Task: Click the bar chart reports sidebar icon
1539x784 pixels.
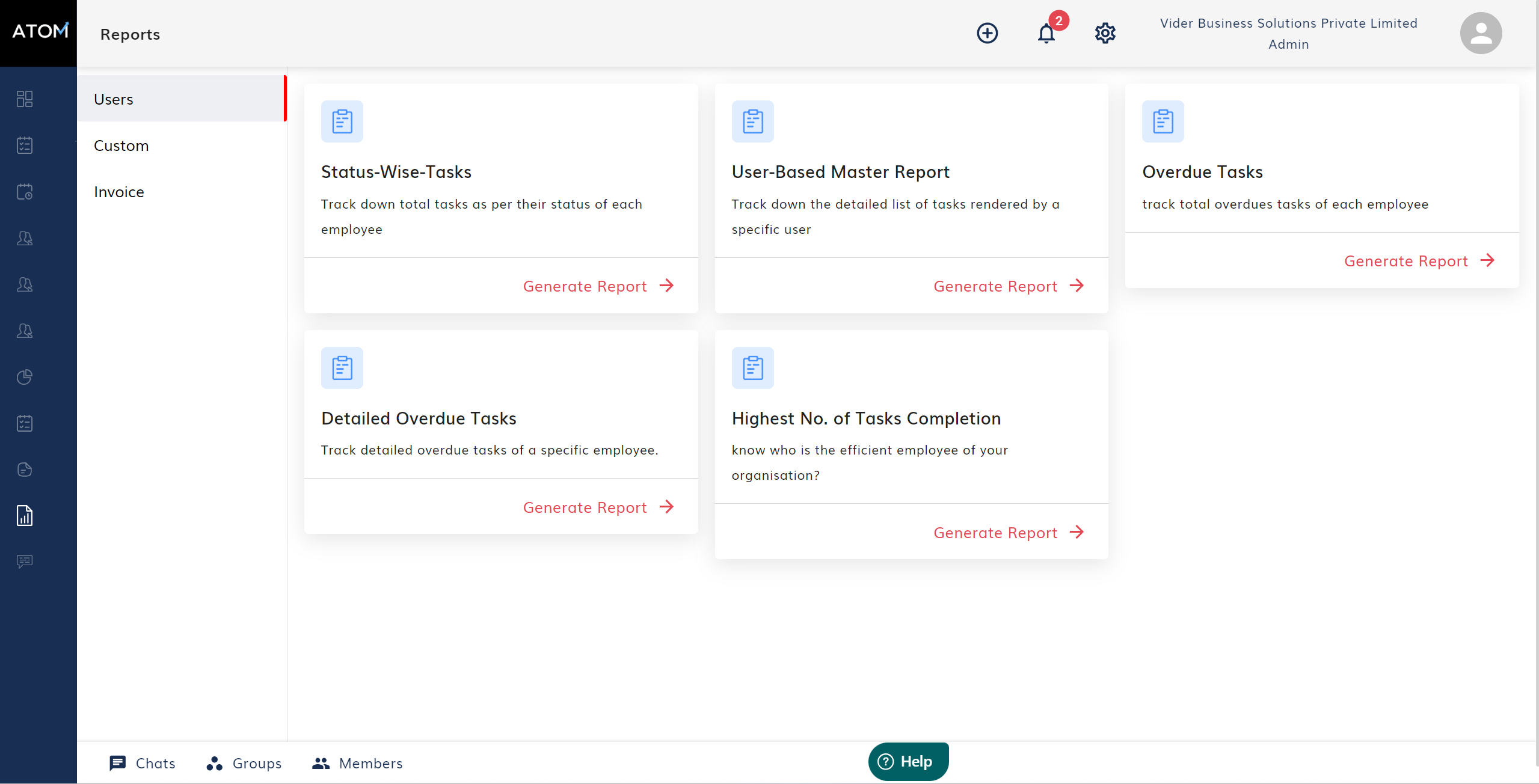Action: pyautogui.click(x=25, y=515)
